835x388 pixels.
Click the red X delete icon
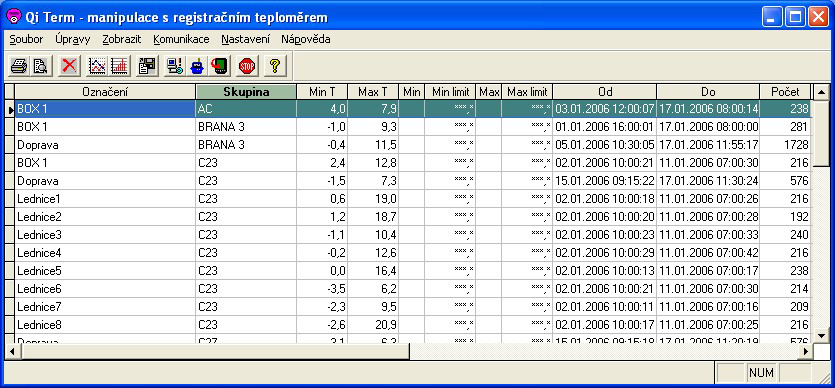click(69, 66)
